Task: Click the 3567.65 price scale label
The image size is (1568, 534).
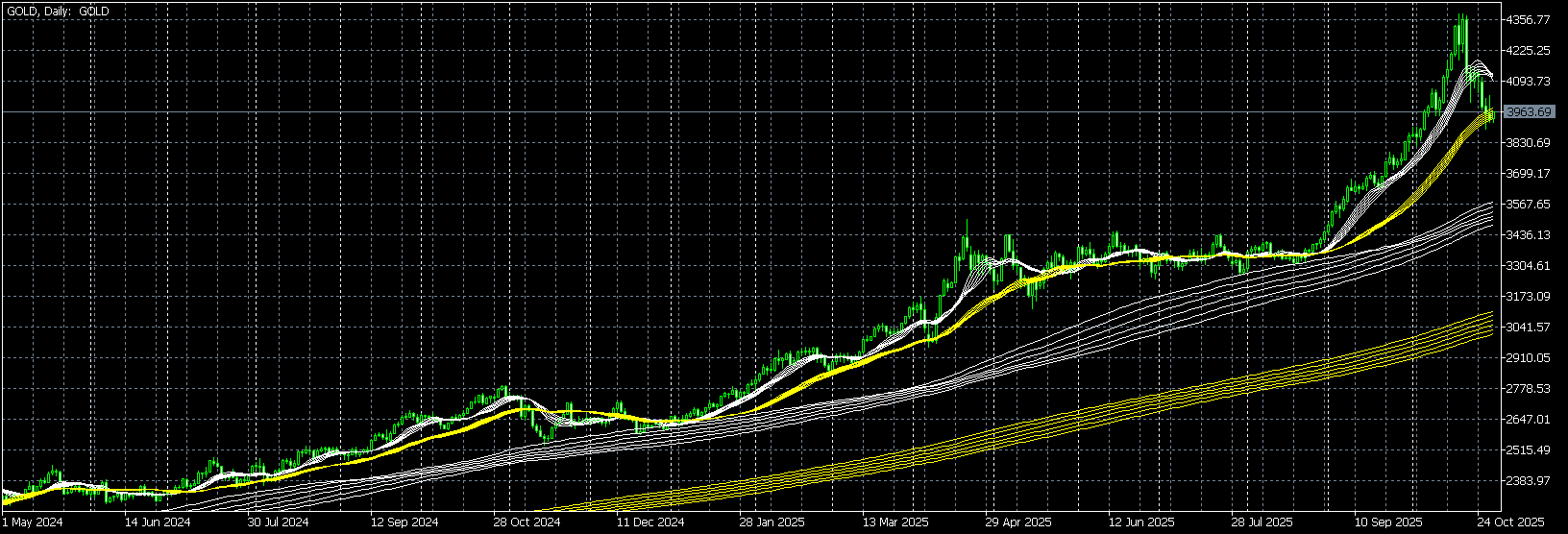Action: [1528, 205]
